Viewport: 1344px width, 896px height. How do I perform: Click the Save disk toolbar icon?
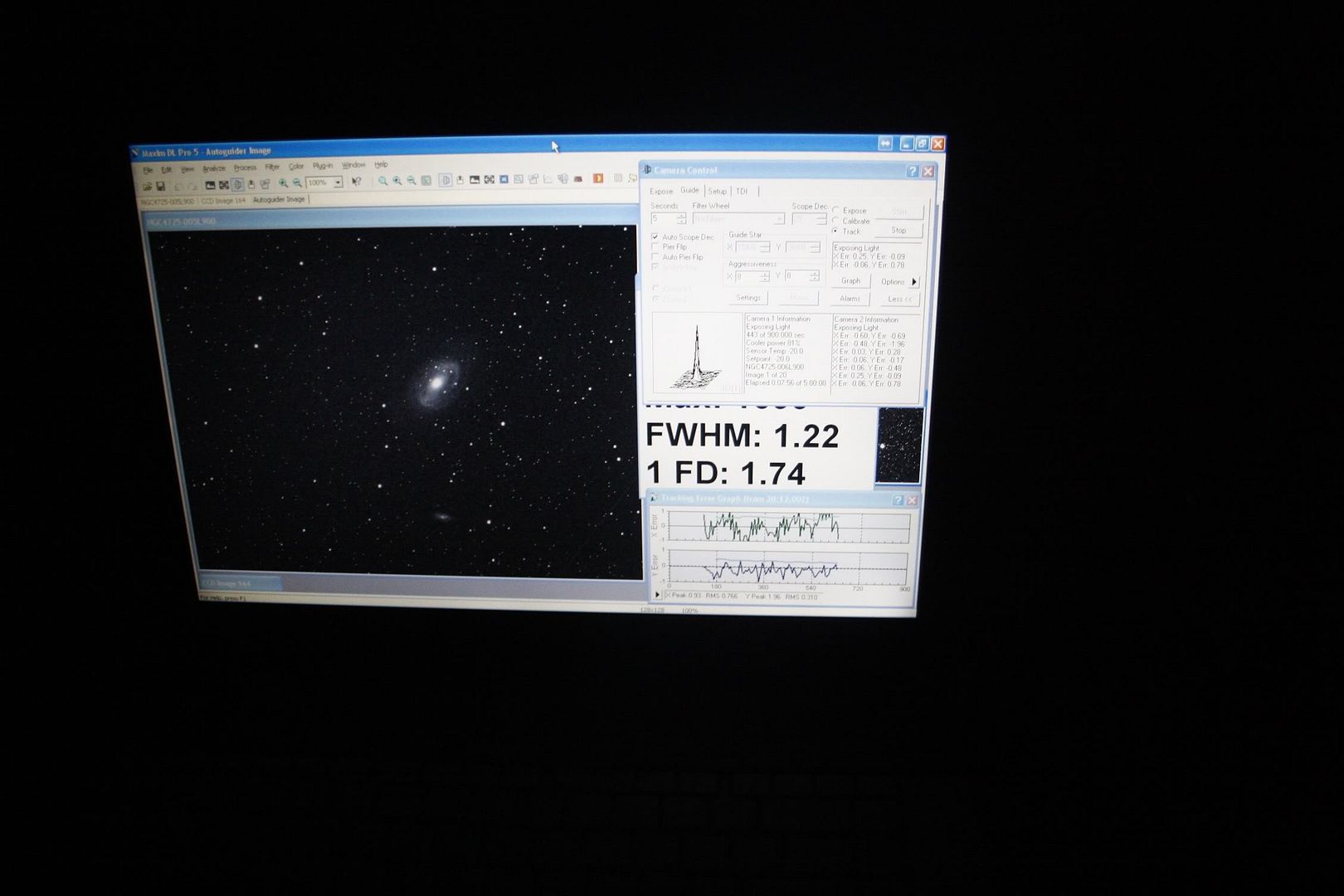pos(160,187)
